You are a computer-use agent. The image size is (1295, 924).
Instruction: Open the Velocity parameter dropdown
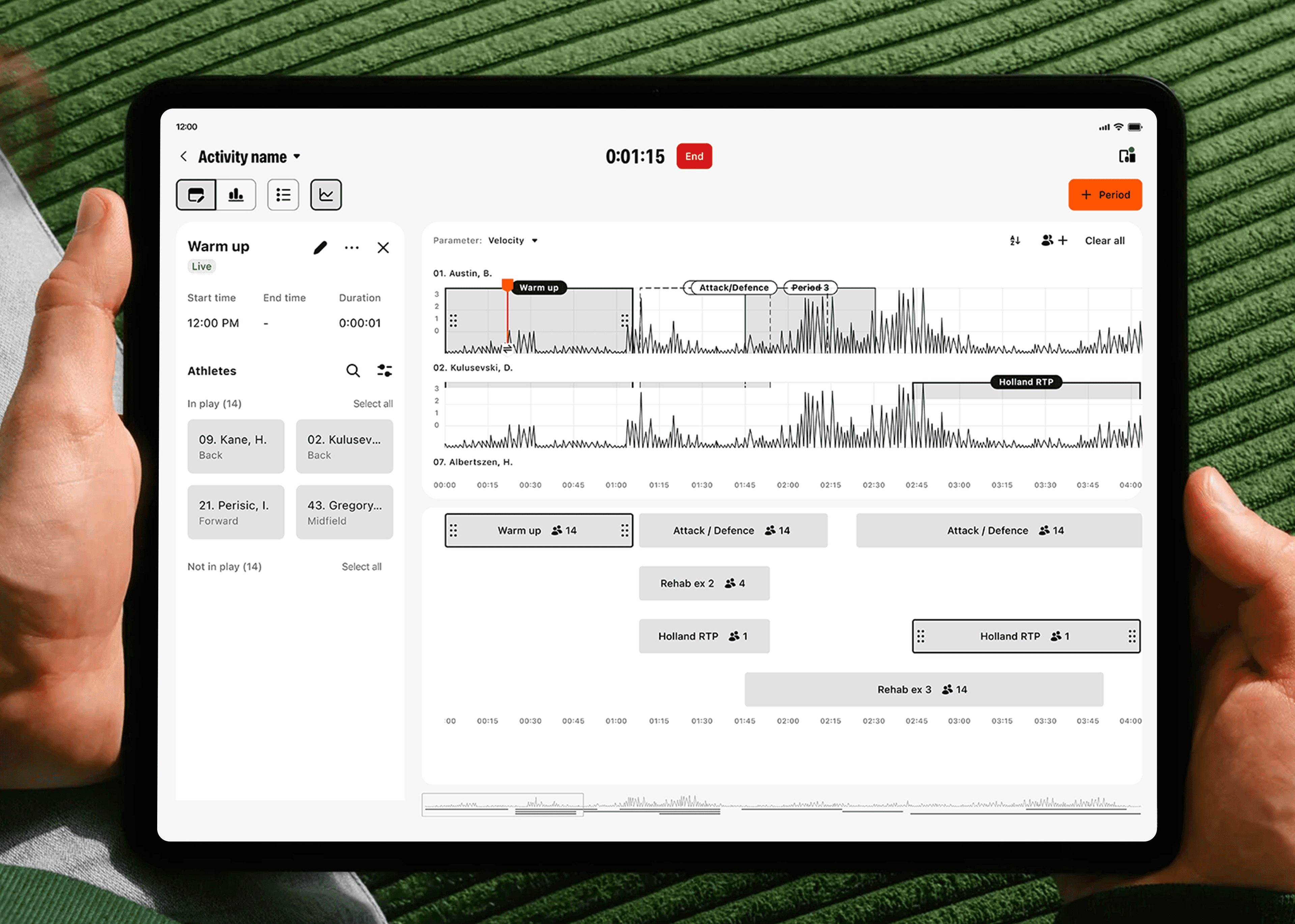click(x=513, y=241)
